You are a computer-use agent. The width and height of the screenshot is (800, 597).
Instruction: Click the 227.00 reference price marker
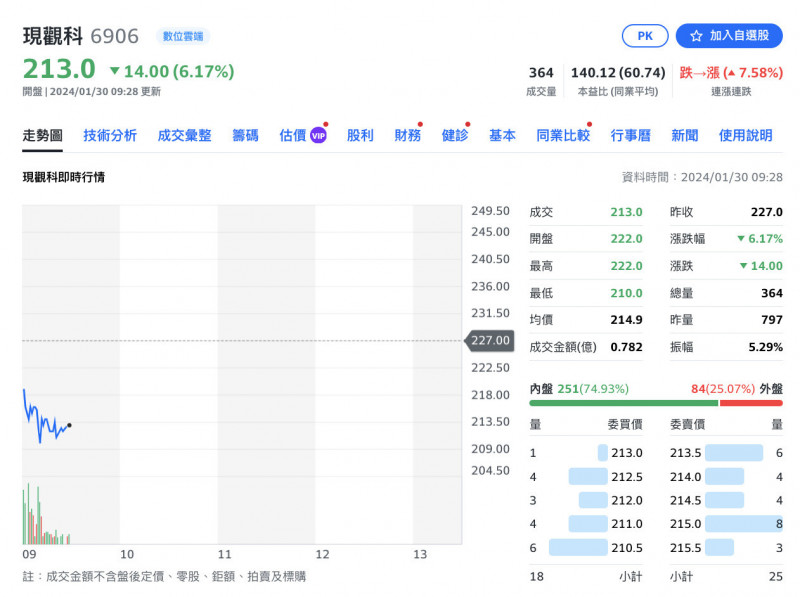coord(490,341)
